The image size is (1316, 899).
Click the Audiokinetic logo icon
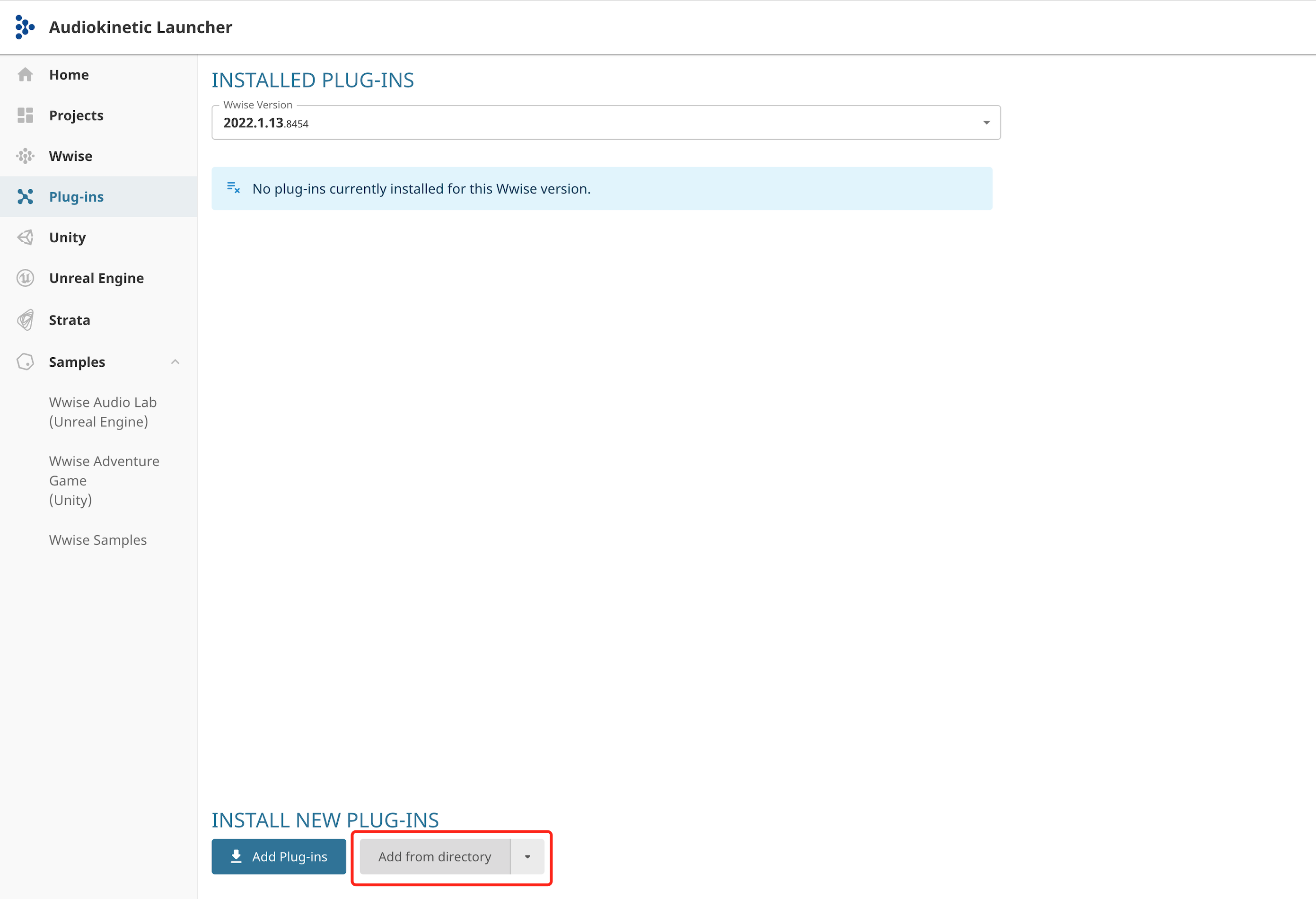click(x=25, y=26)
